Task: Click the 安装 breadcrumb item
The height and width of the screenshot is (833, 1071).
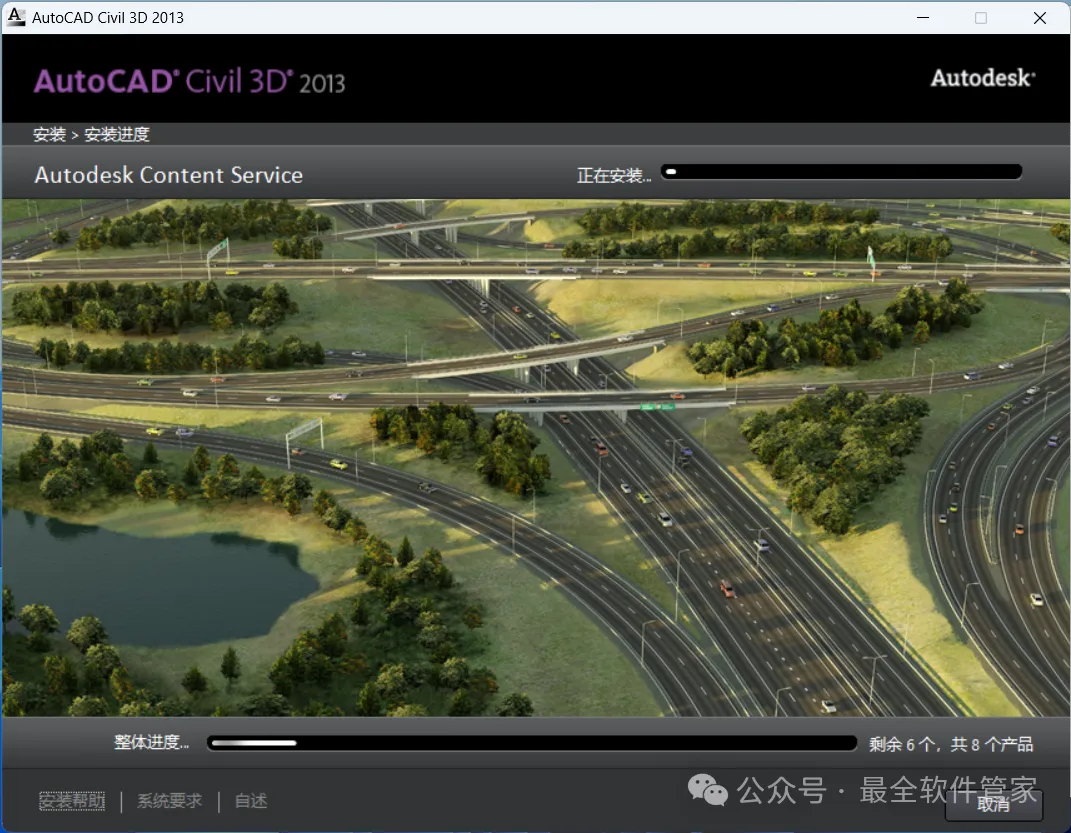Action: coord(49,135)
